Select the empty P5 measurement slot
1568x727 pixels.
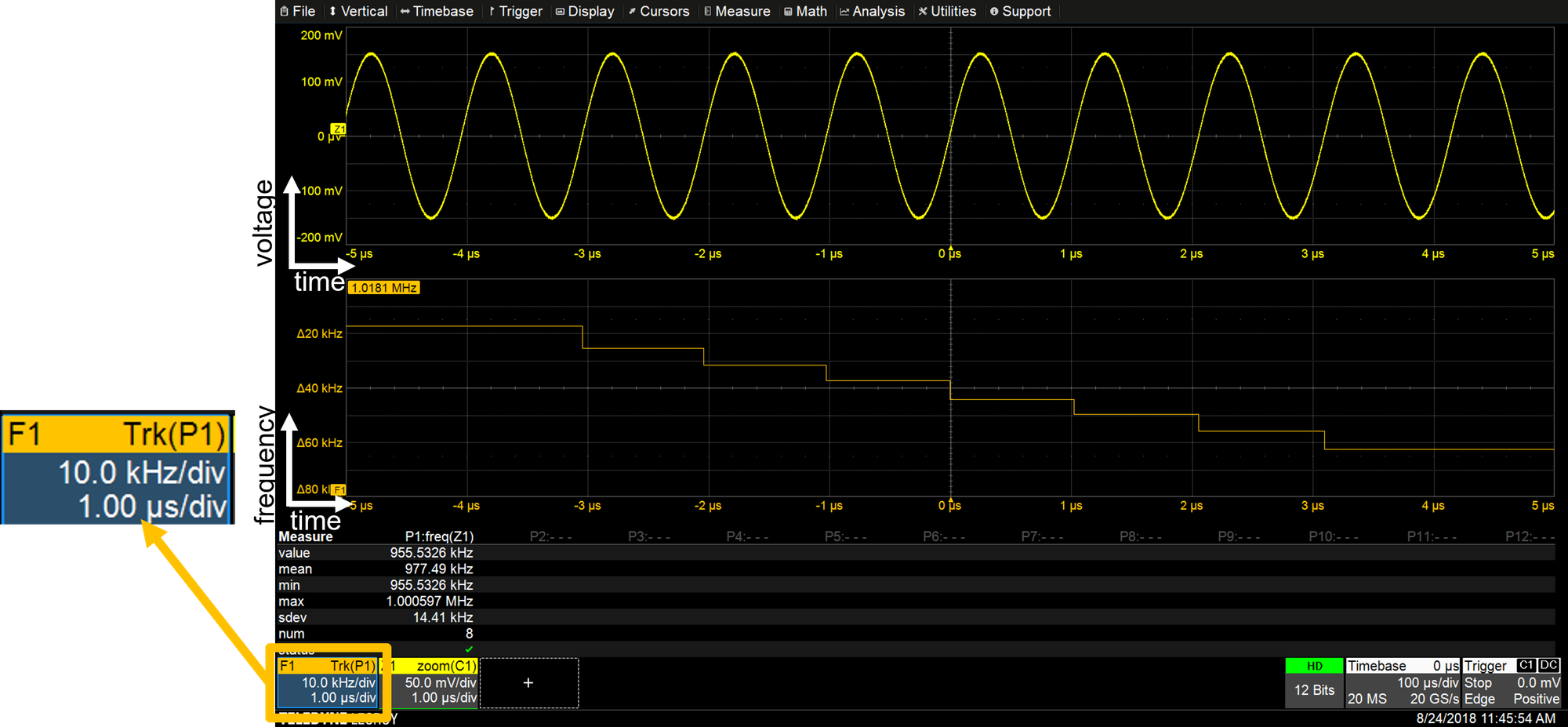(x=846, y=537)
